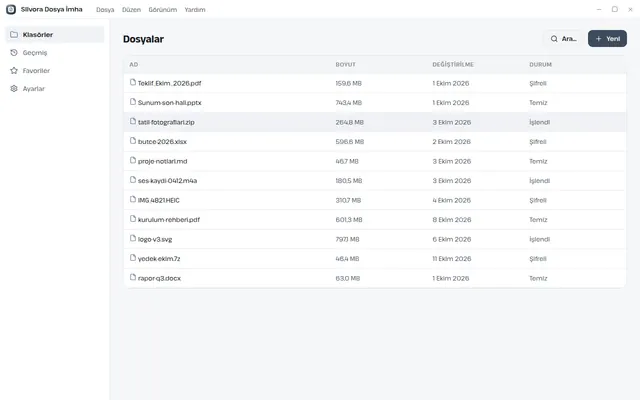Image resolution: width=640 pixels, height=400 pixels.
Task: Open the Düzen menu
Action: [x=131, y=10]
